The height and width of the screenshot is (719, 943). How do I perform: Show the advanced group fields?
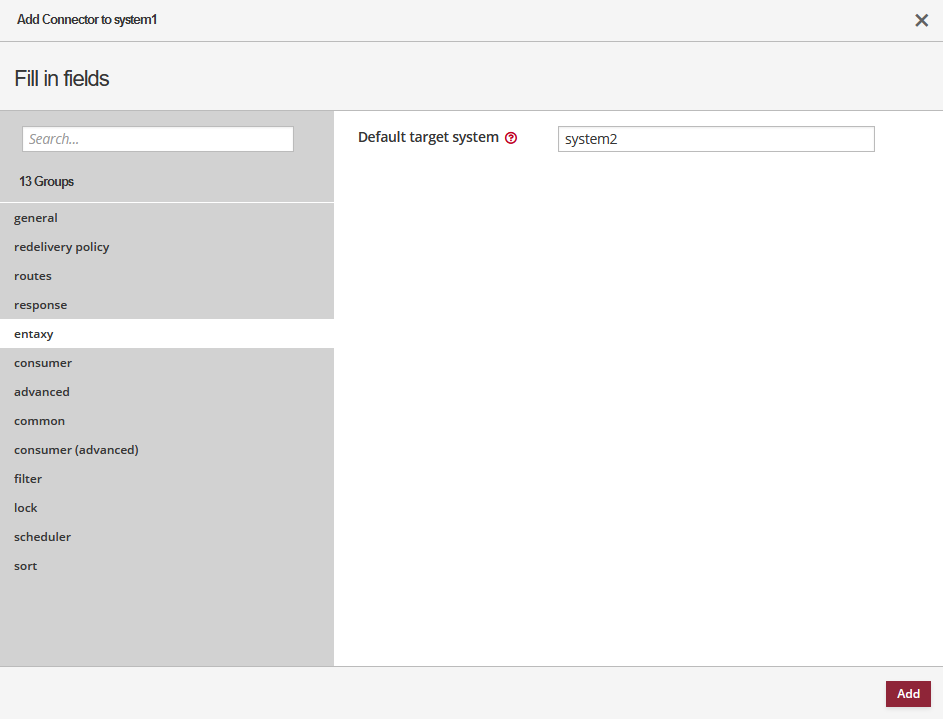pos(42,392)
